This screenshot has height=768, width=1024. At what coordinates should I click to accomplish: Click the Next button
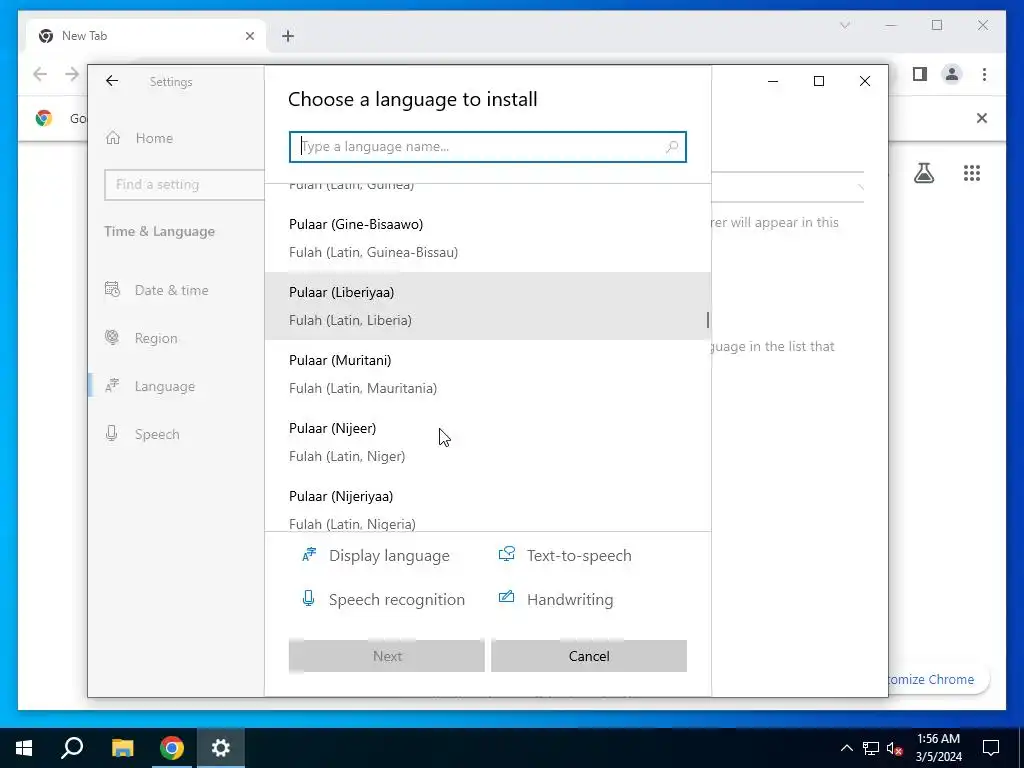pyautogui.click(x=387, y=656)
